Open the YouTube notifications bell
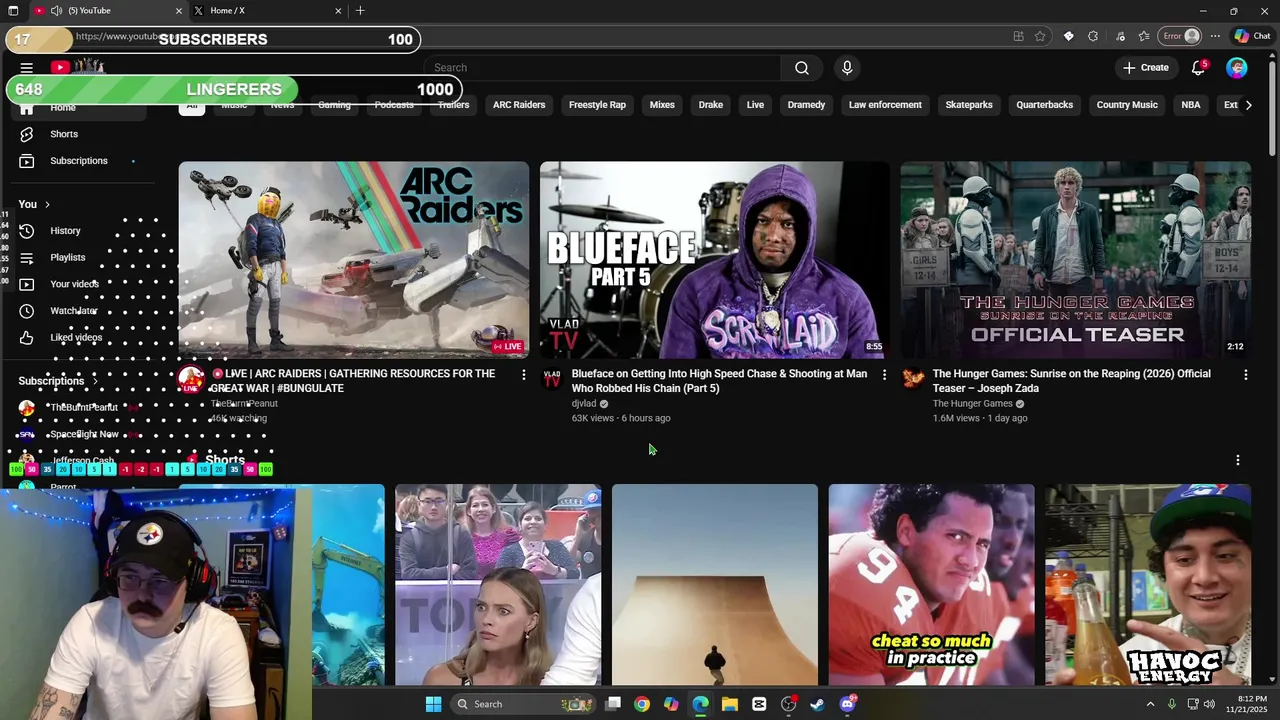Viewport: 1280px width, 720px height. click(1198, 68)
